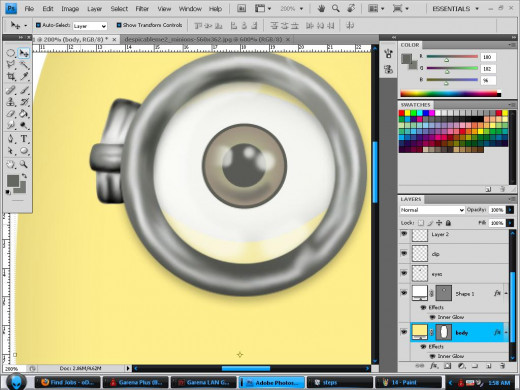Open the Fill slider arrow
The height and width of the screenshot is (390, 520).
coord(510,223)
